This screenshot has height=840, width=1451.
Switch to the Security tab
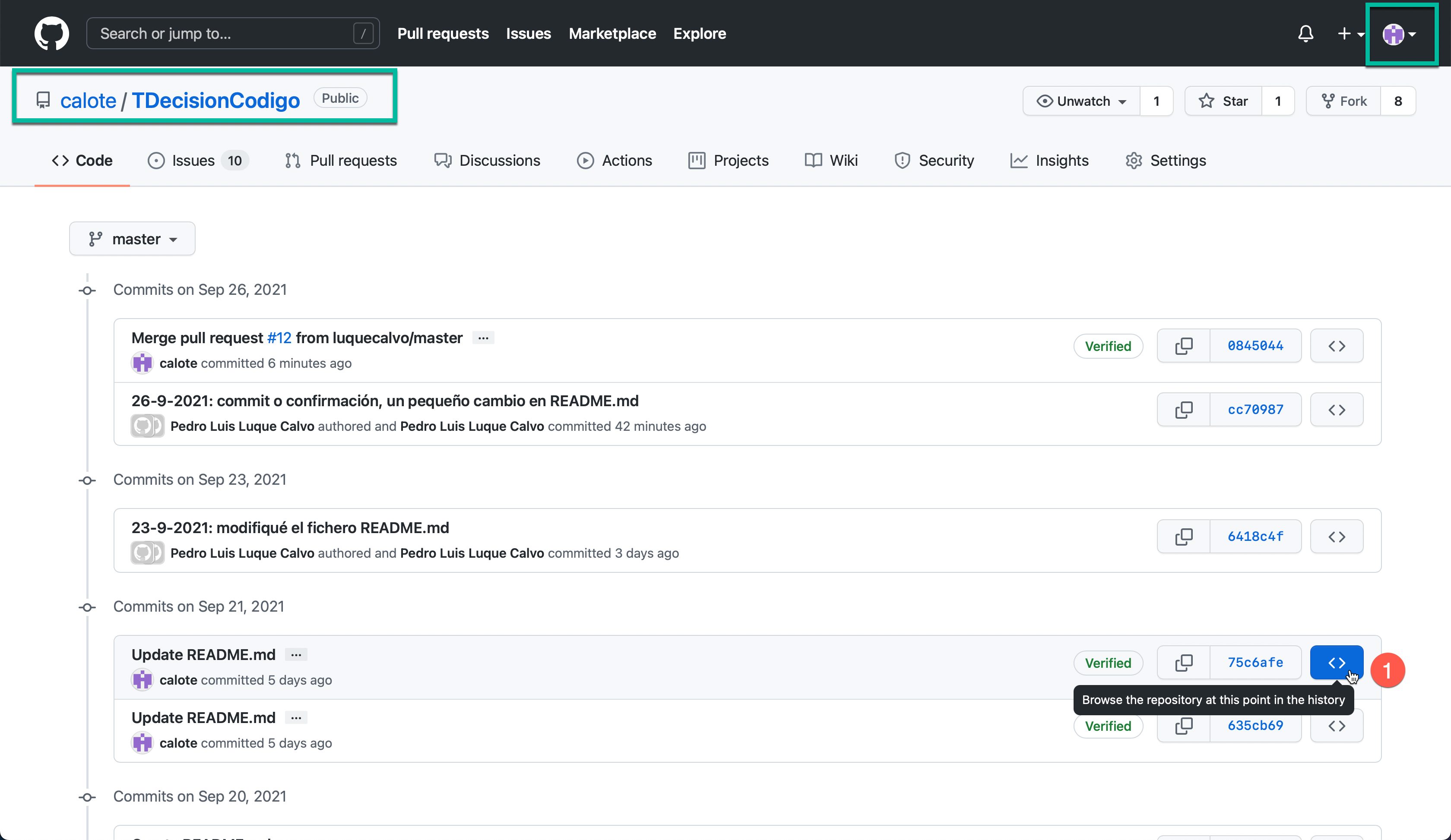coord(934,161)
